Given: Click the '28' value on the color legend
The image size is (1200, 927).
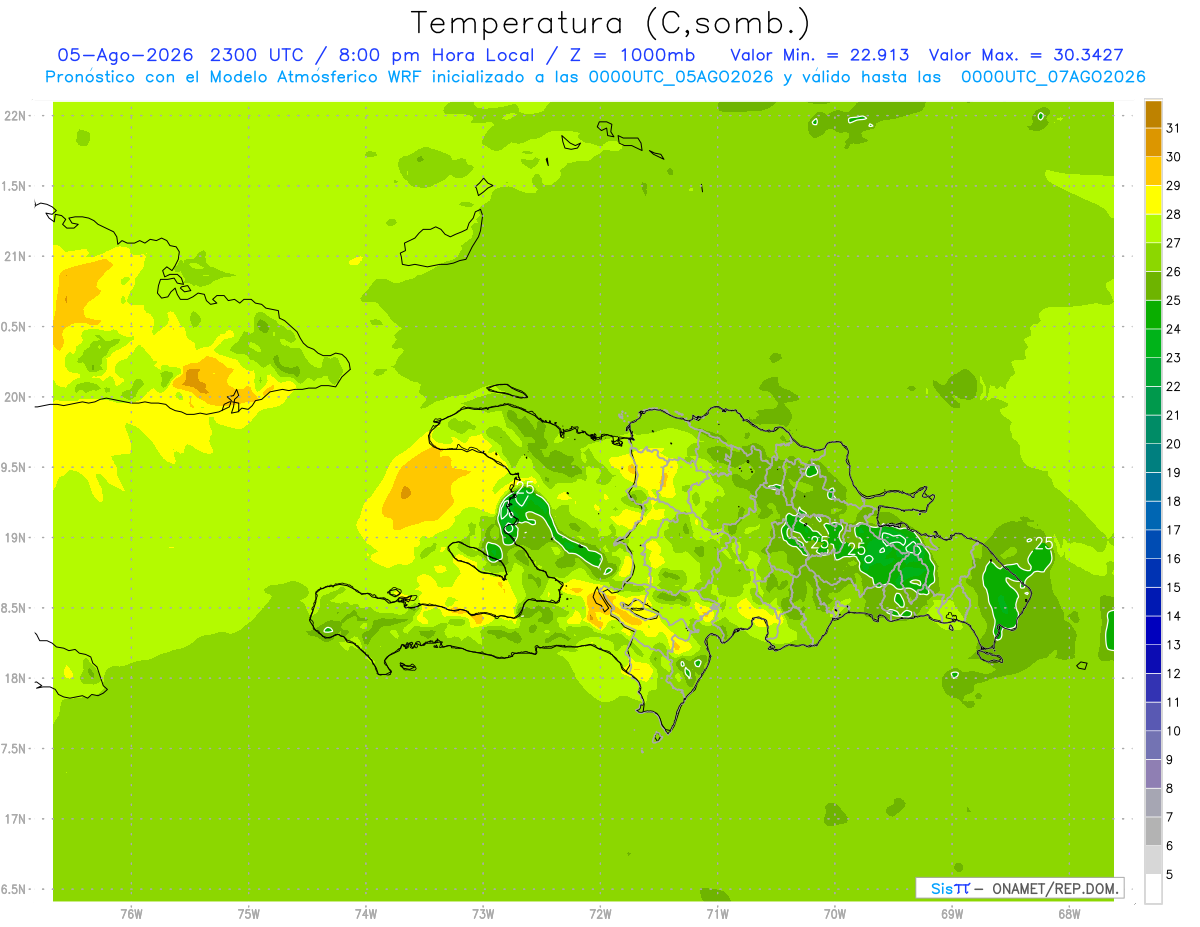Looking at the screenshot, I should [1174, 214].
